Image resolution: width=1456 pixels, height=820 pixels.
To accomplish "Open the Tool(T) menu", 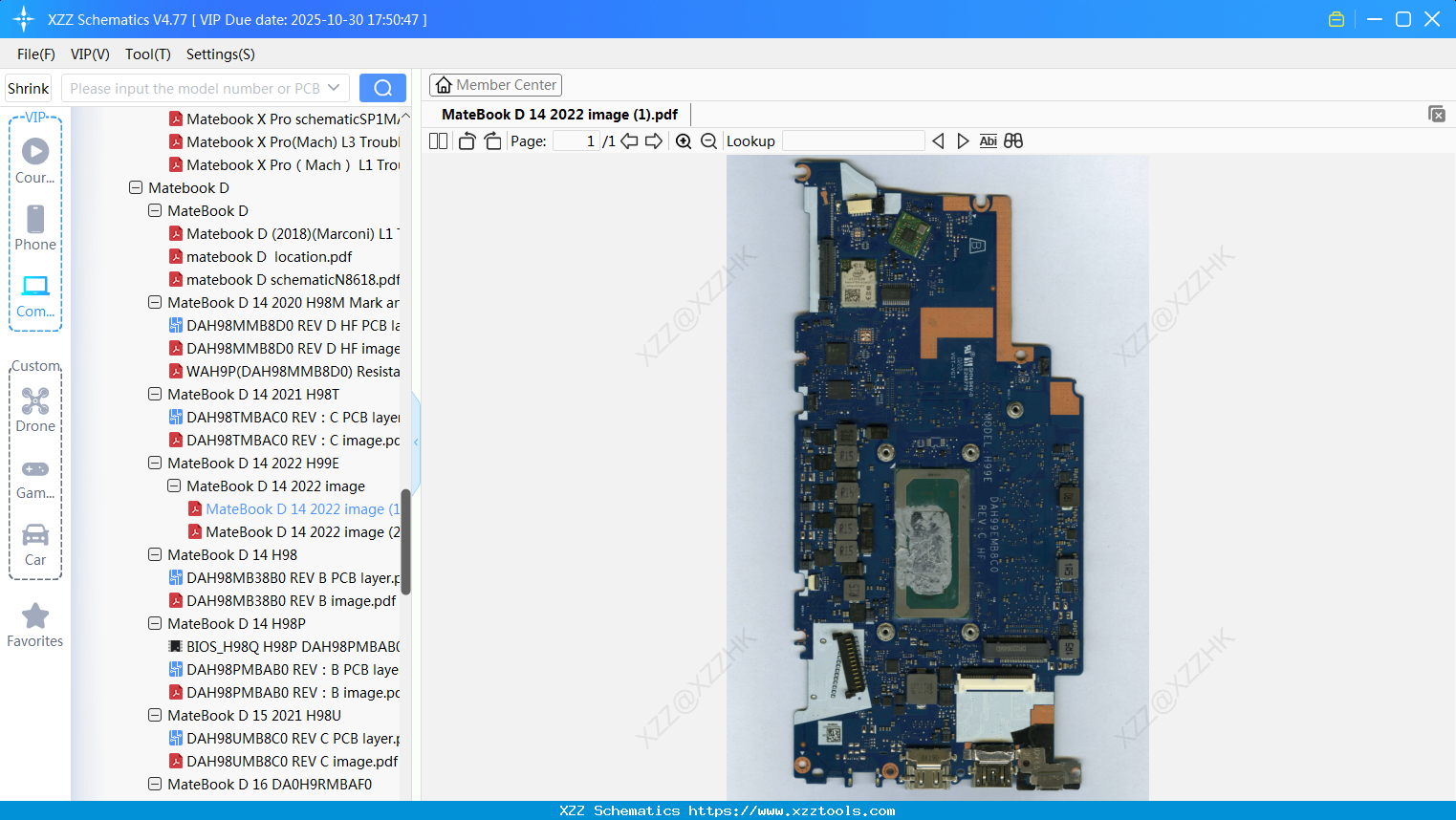I will click(x=148, y=54).
